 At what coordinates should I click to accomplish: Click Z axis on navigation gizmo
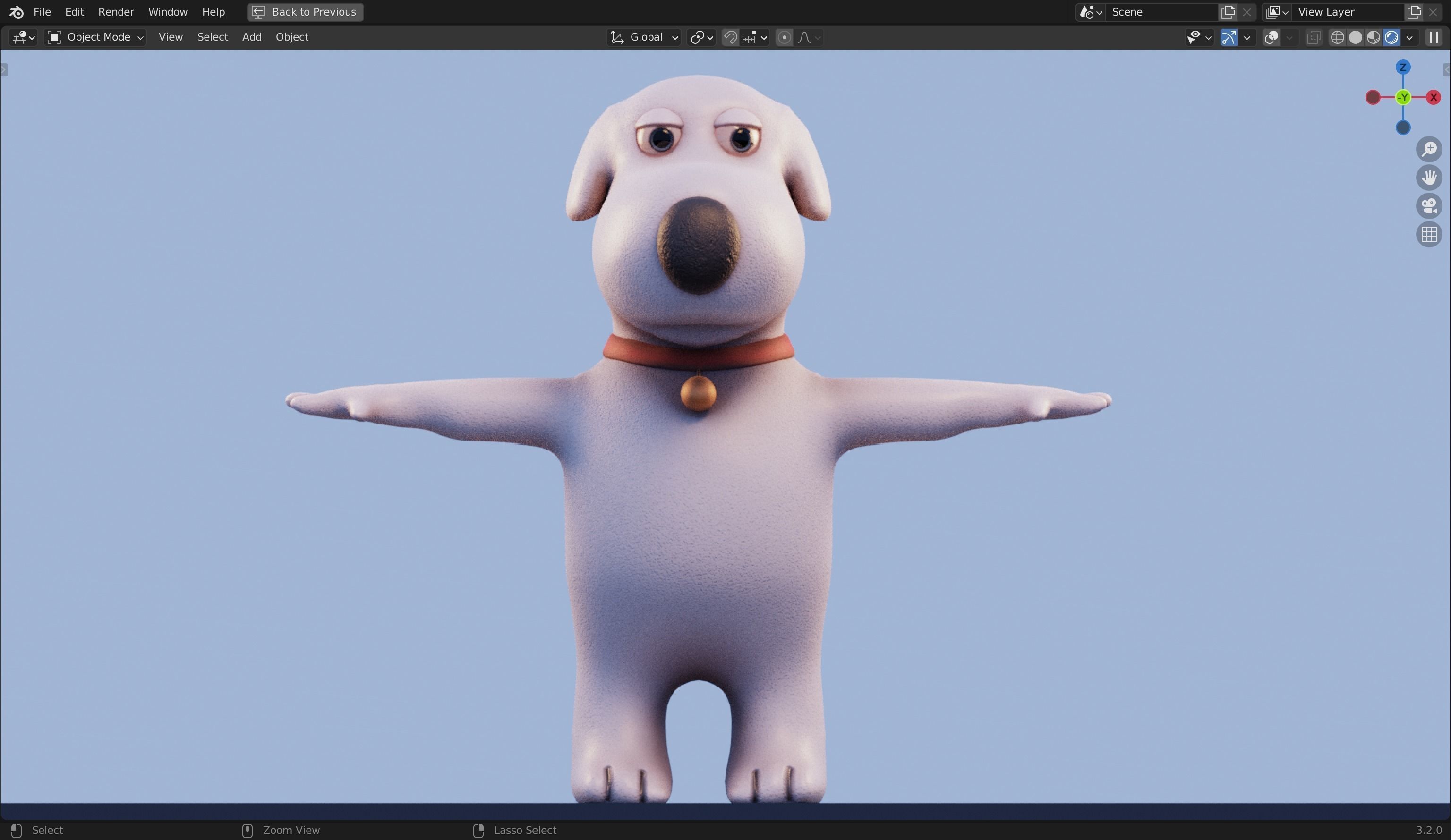(1403, 68)
